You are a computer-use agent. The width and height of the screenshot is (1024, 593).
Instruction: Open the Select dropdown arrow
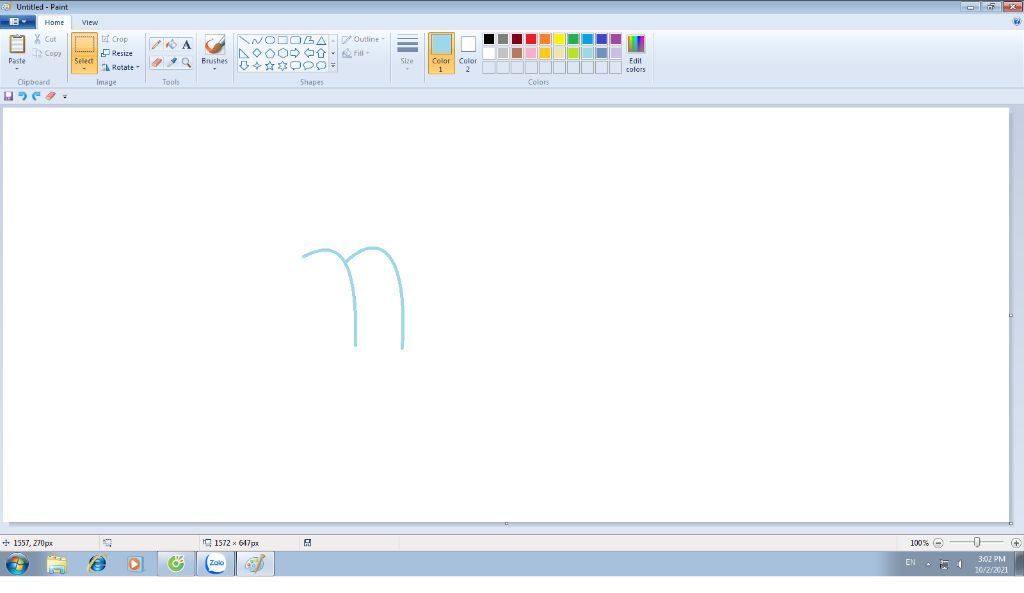84,69
